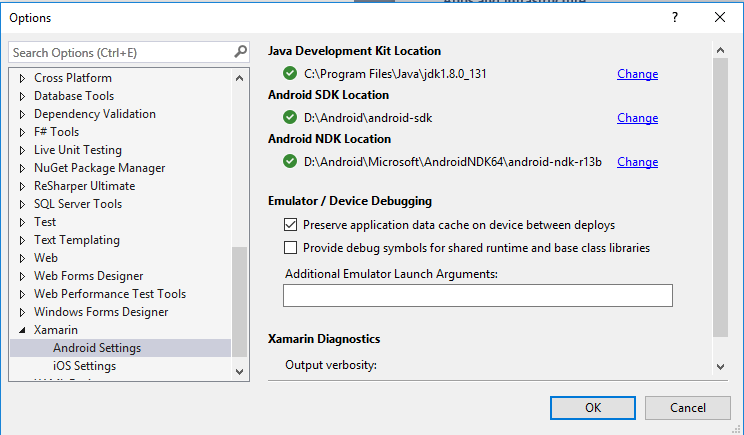The width and height of the screenshot is (744, 435).
Task: Confirm settings with OK button
Action: point(593,408)
